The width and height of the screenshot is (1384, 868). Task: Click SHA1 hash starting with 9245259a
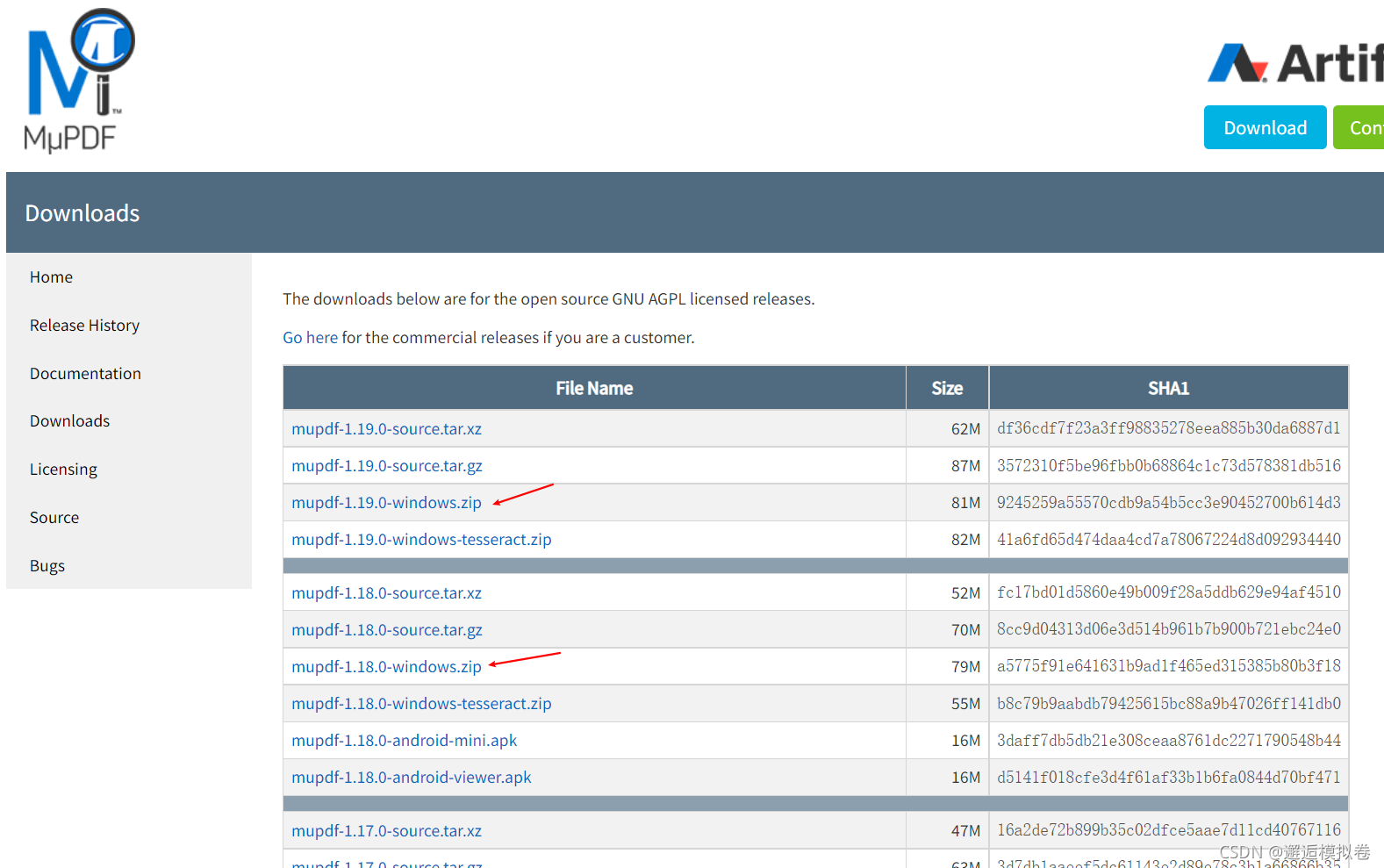click(1168, 502)
